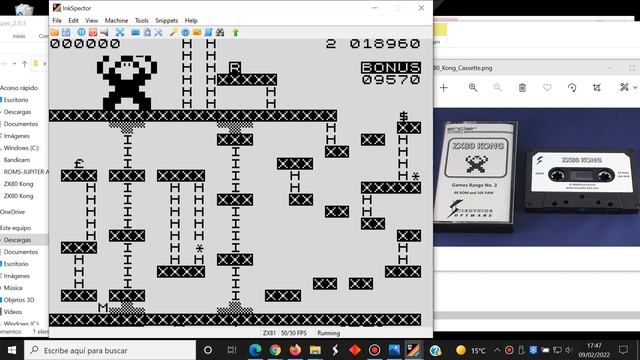Open Firefox from the taskbar

point(295,350)
